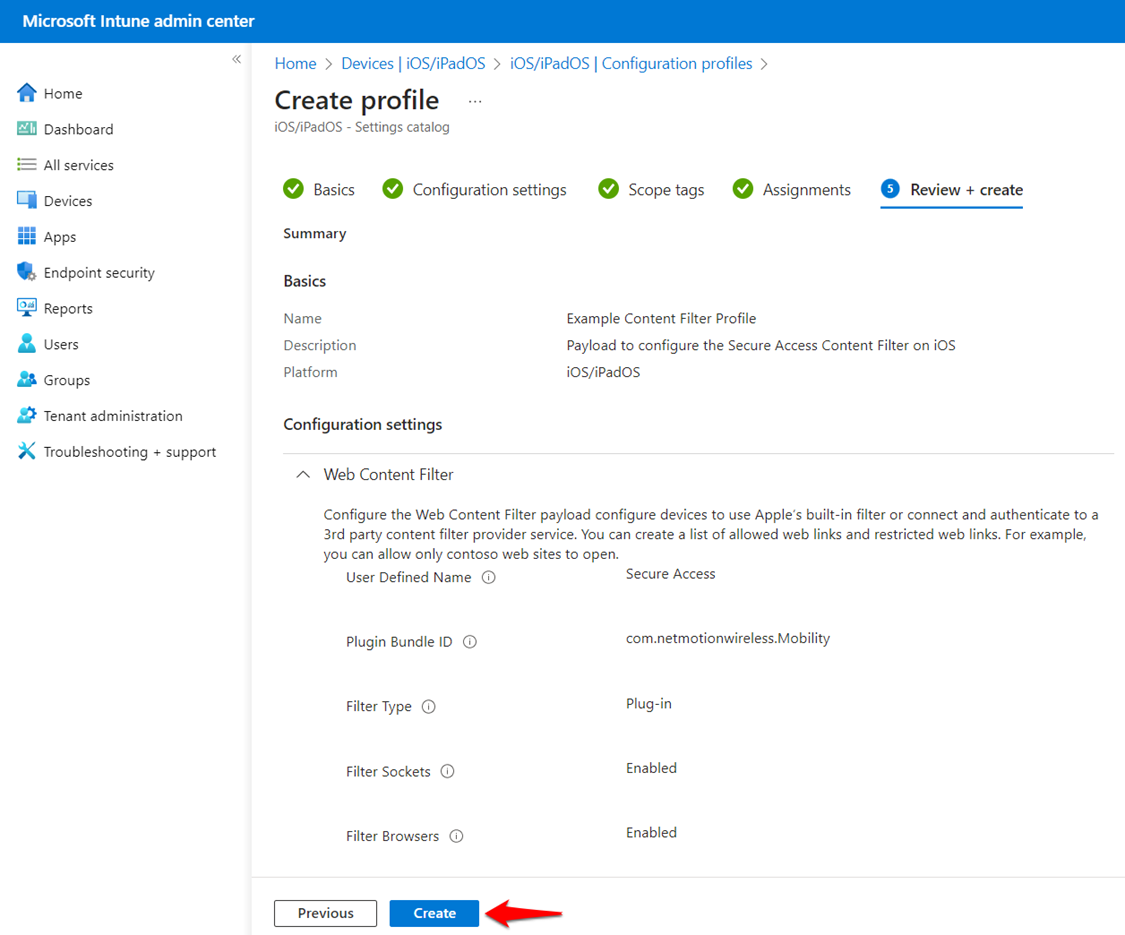The height and width of the screenshot is (935, 1125).
Task: Click the profile name 'Example Content Filter Profile'
Action: click(x=661, y=318)
